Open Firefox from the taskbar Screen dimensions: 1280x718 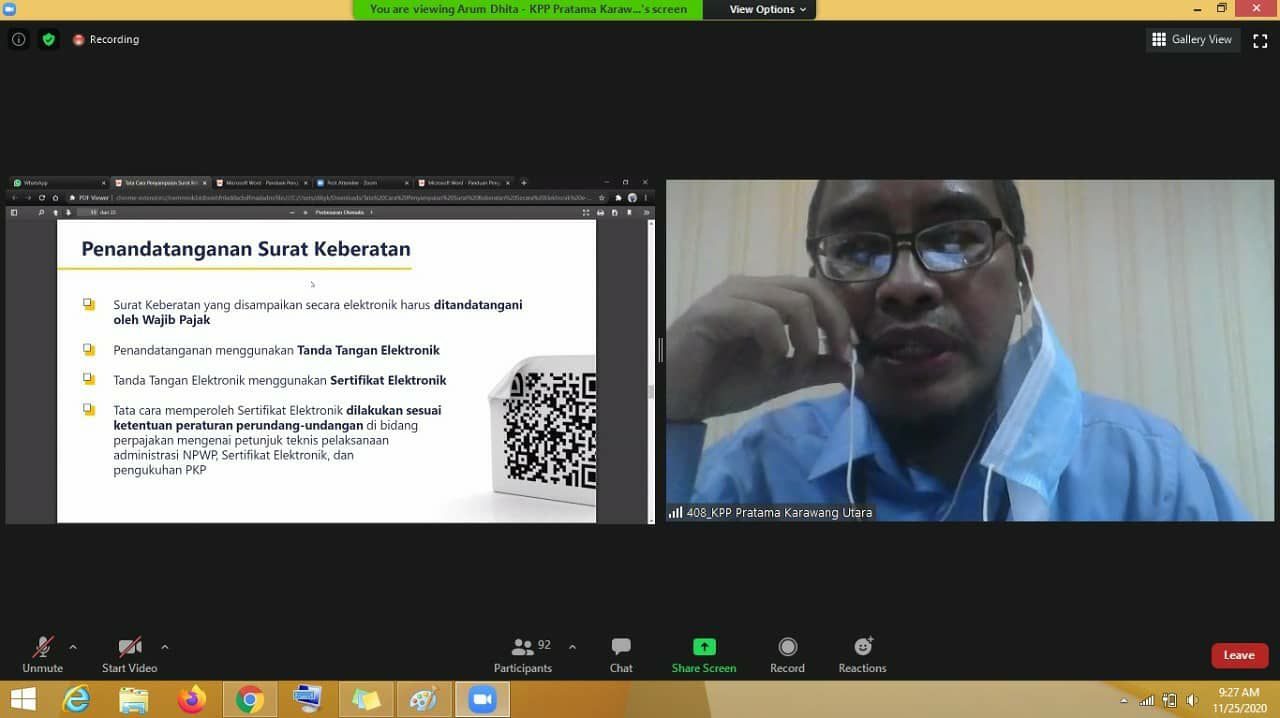pyautogui.click(x=191, y=699)
